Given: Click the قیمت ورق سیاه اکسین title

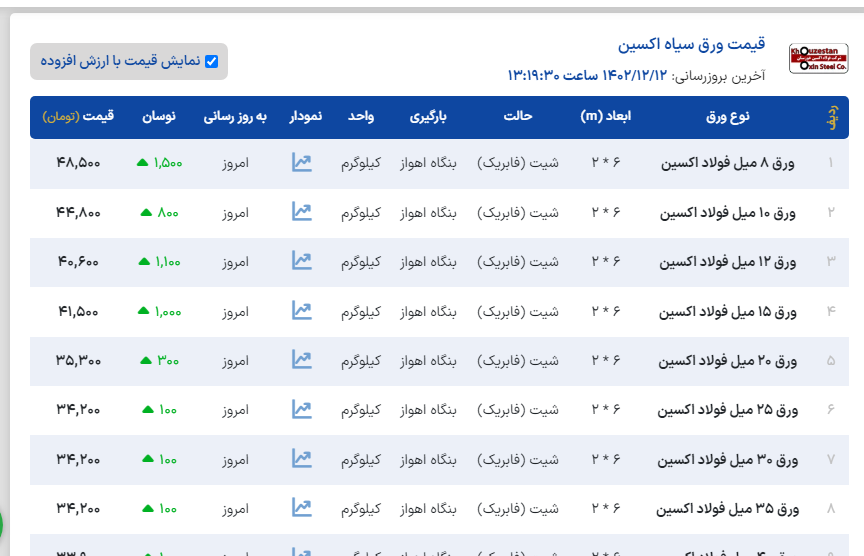Looking at the screenshot, I should tap(691, 45).
